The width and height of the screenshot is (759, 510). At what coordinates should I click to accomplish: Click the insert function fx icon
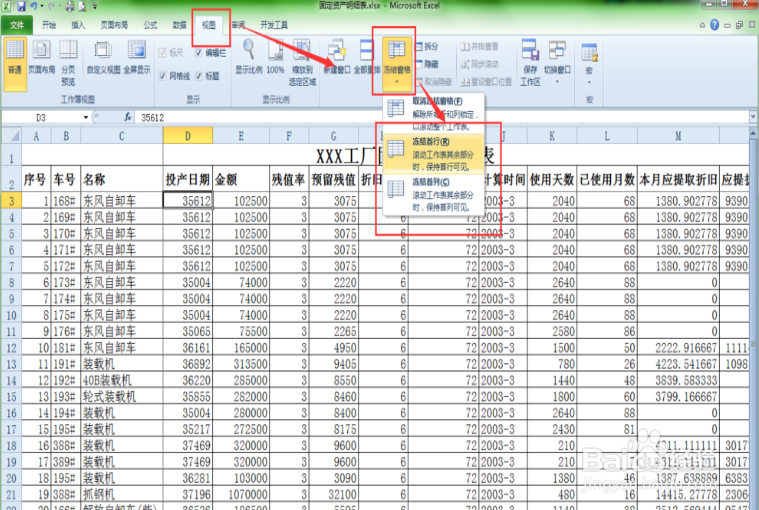pos(128,117)
